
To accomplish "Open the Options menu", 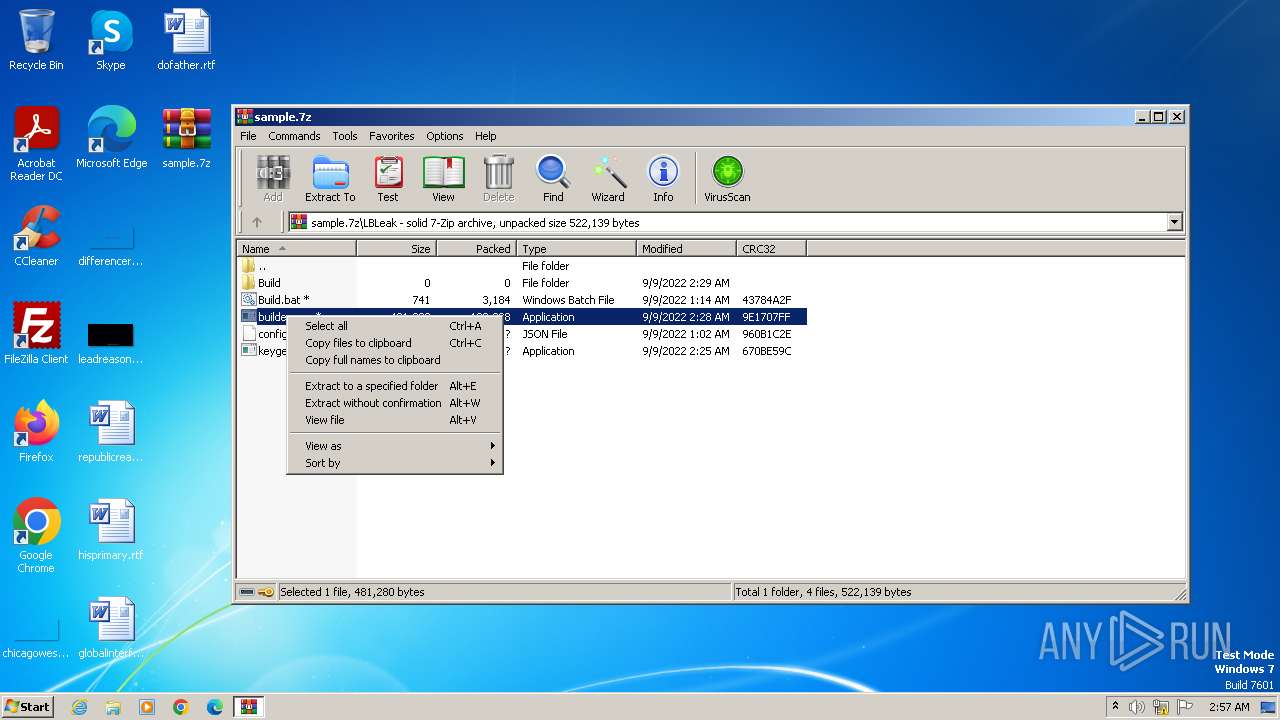I will click(x=445, y=136).
